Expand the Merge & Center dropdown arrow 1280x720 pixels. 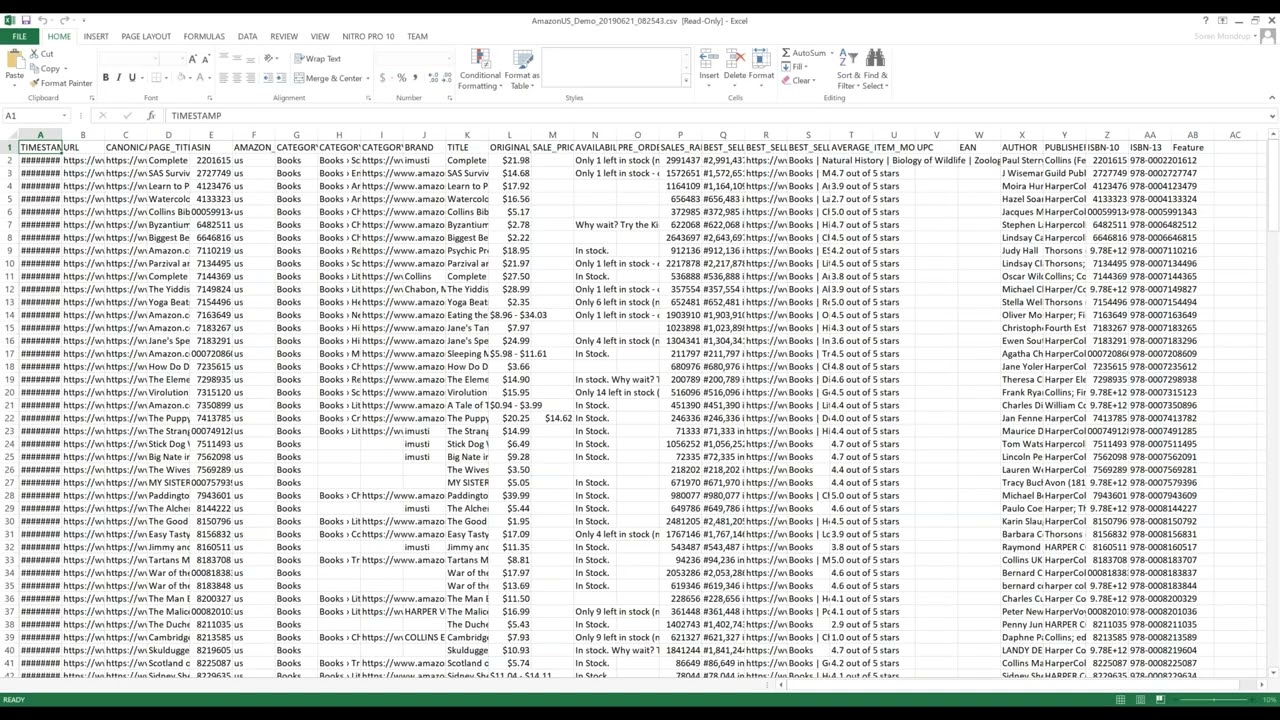pos(368,78)
